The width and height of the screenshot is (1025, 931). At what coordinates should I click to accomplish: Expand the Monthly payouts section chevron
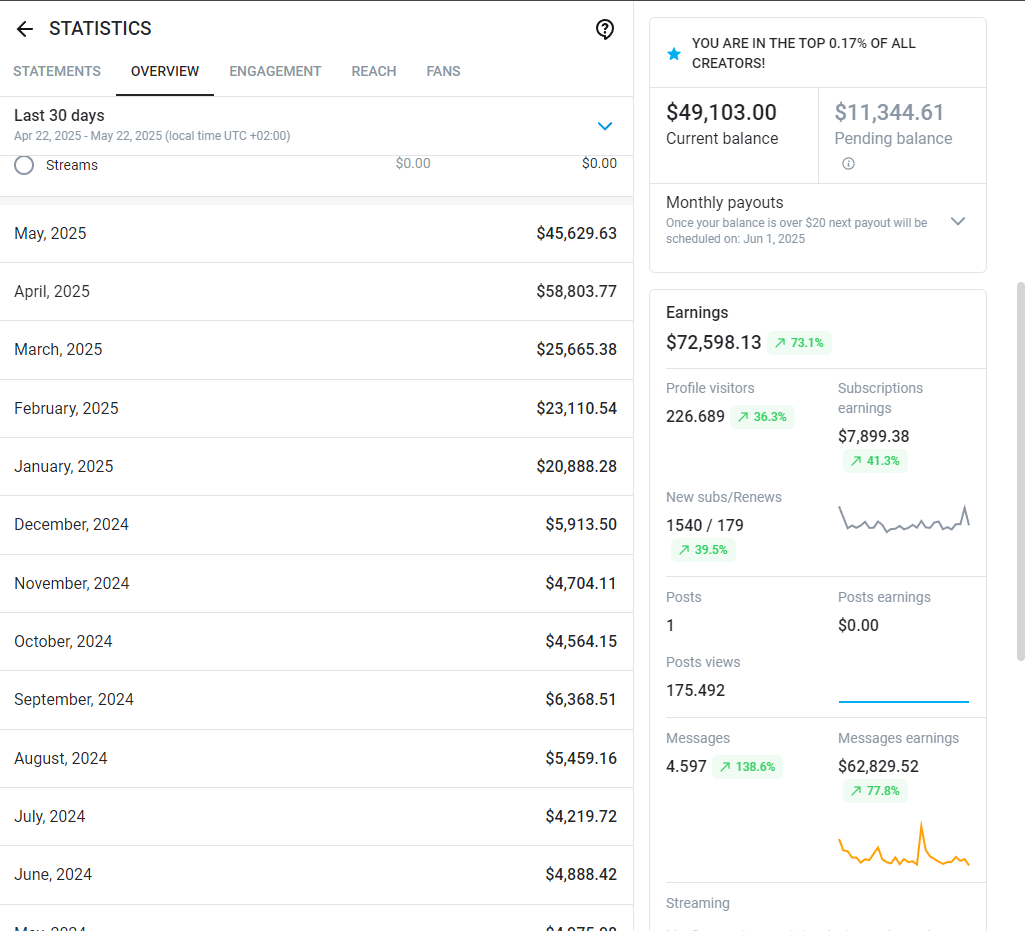pos(958,221)
